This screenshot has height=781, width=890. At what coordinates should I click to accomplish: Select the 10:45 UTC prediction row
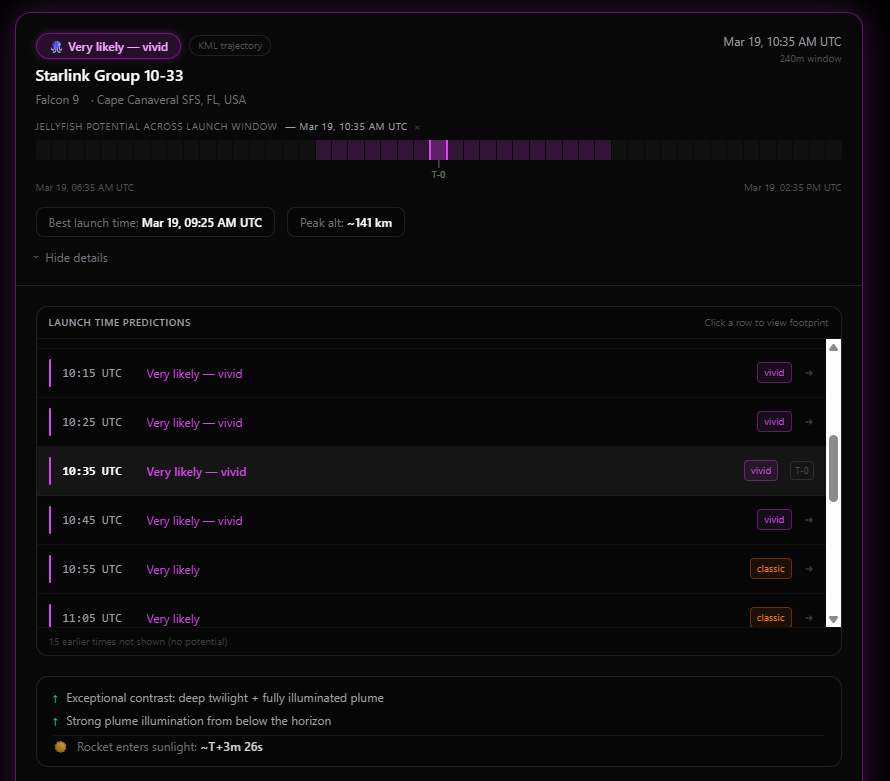coord(431,520)
